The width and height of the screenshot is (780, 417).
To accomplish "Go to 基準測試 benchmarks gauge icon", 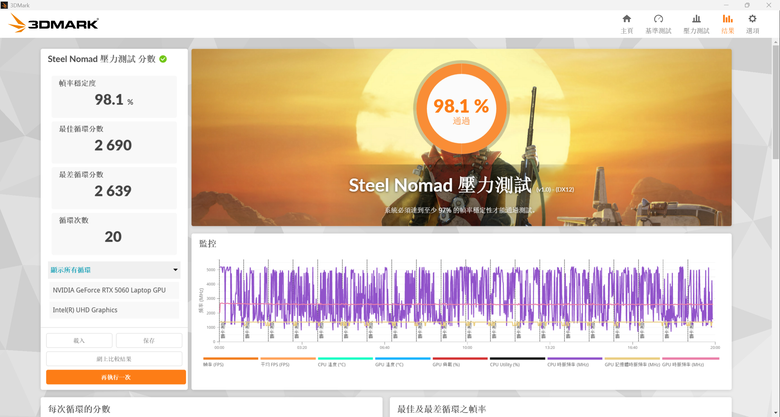I will point(658,24).
